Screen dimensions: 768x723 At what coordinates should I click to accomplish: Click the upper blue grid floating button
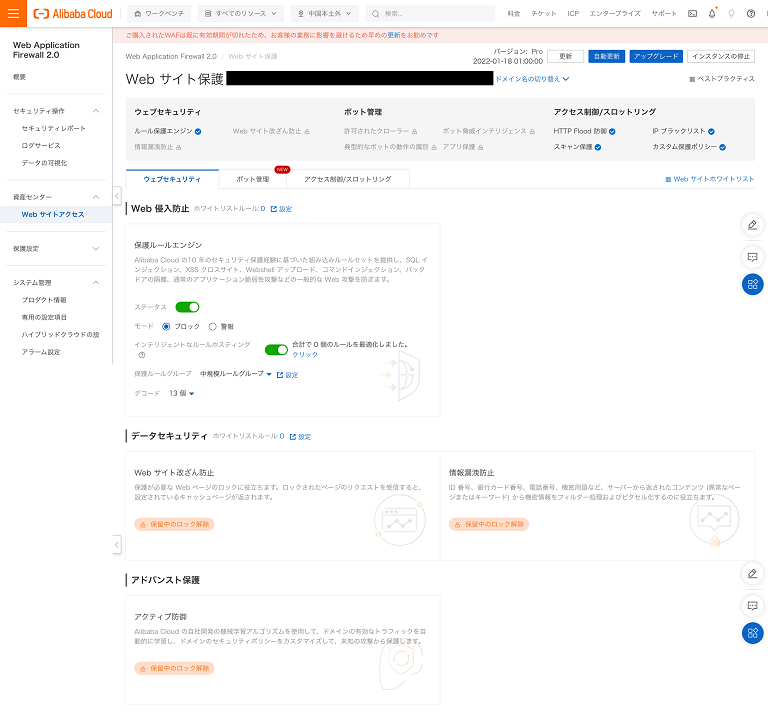click(x=753, y=284)
